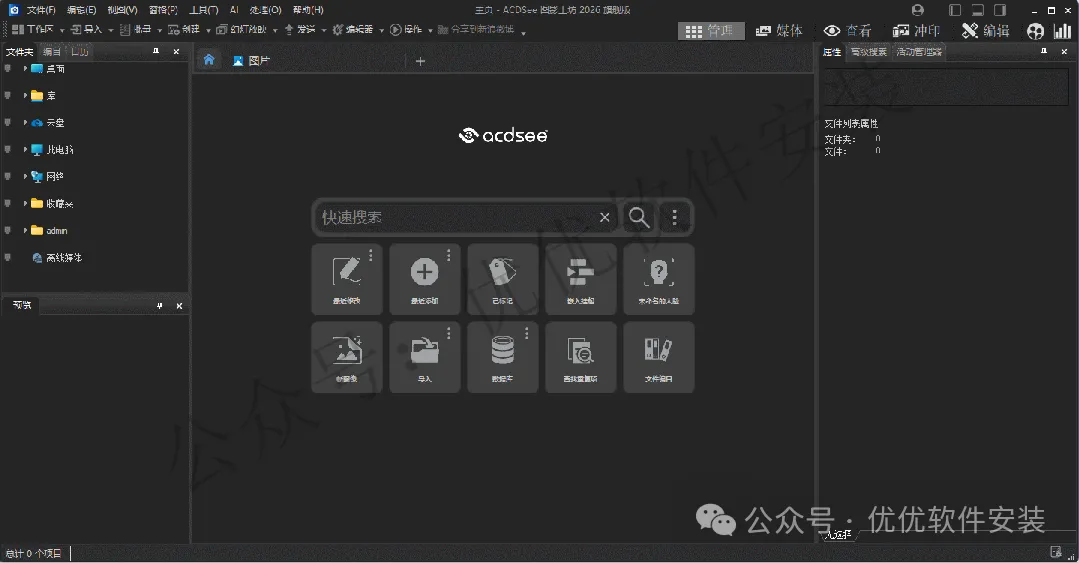Clear the quick search with X icon
The width and height of the screenshot is (1079, 563).
pyautogui.click(x=604, y=217)
